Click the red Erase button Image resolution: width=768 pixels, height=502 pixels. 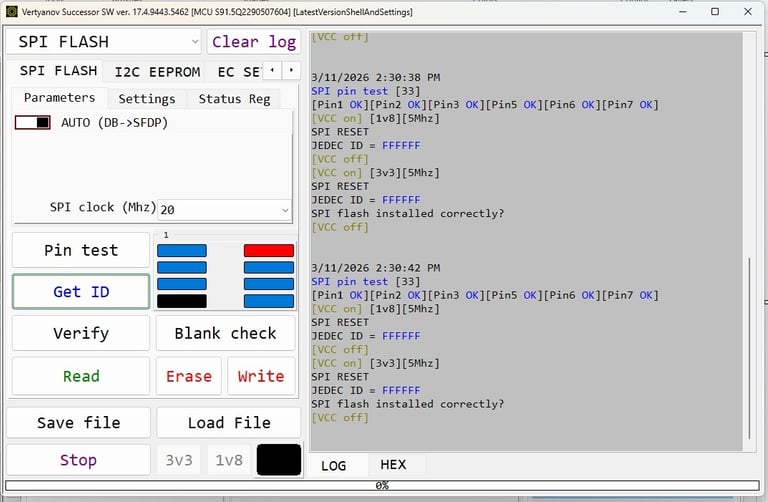click(x=189, y=376)
